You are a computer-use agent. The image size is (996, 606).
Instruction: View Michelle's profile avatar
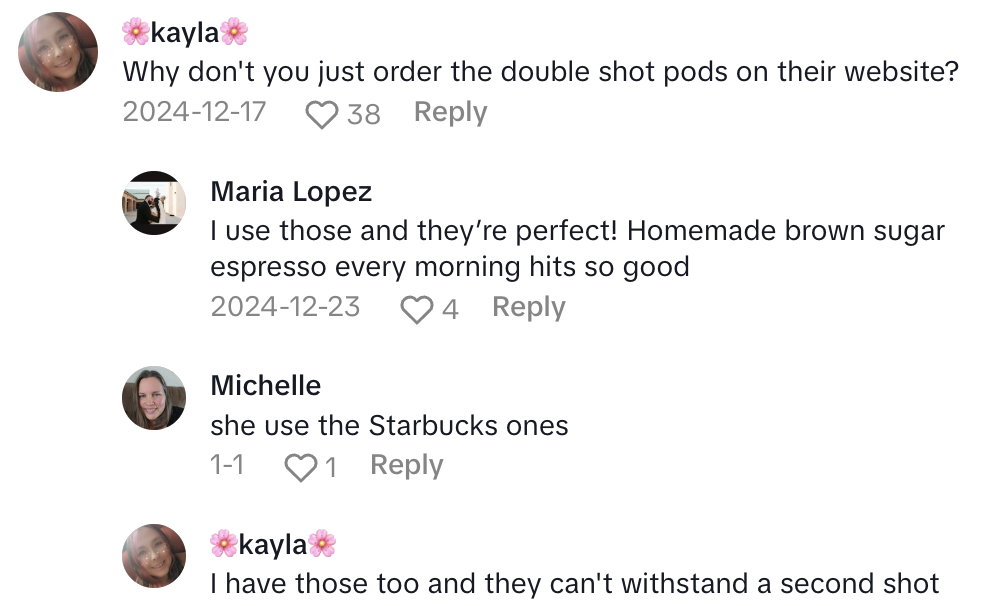tap(154, 397)
